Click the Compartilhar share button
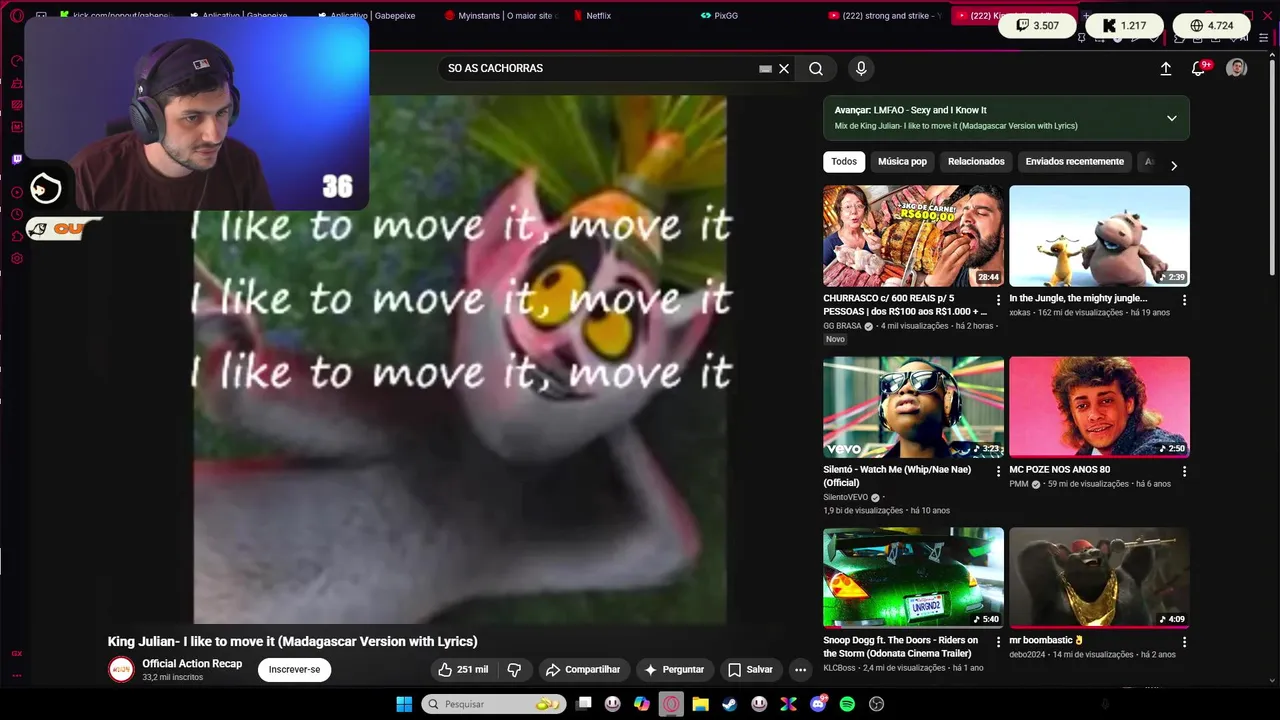 coord(582,670)
